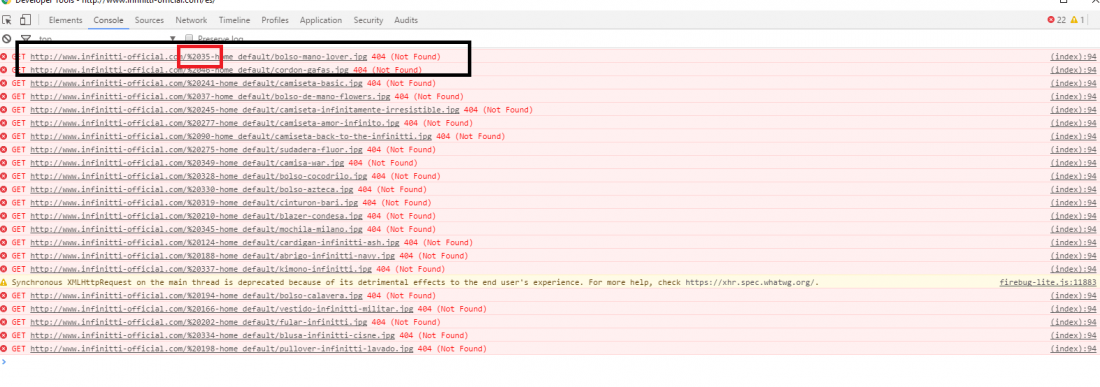
Task: Open the bolso-azteca.jpg URL link
Action: (x=192, y=189)
